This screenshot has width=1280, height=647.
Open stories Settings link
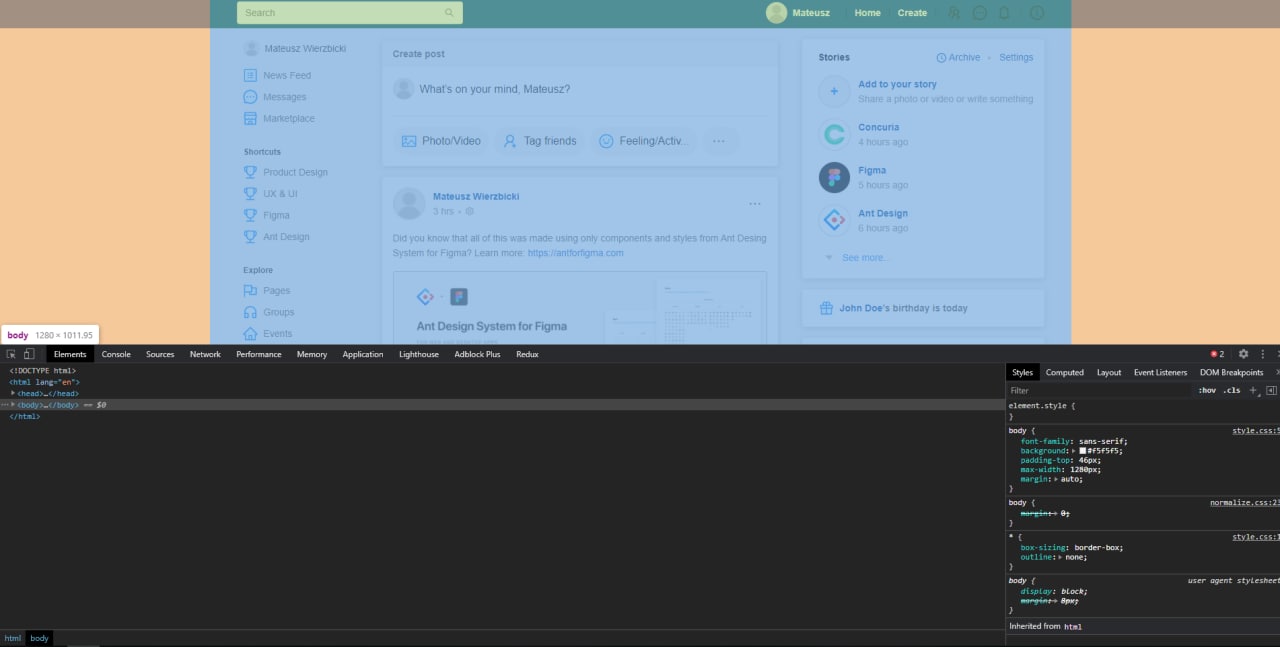[1016, 57]
